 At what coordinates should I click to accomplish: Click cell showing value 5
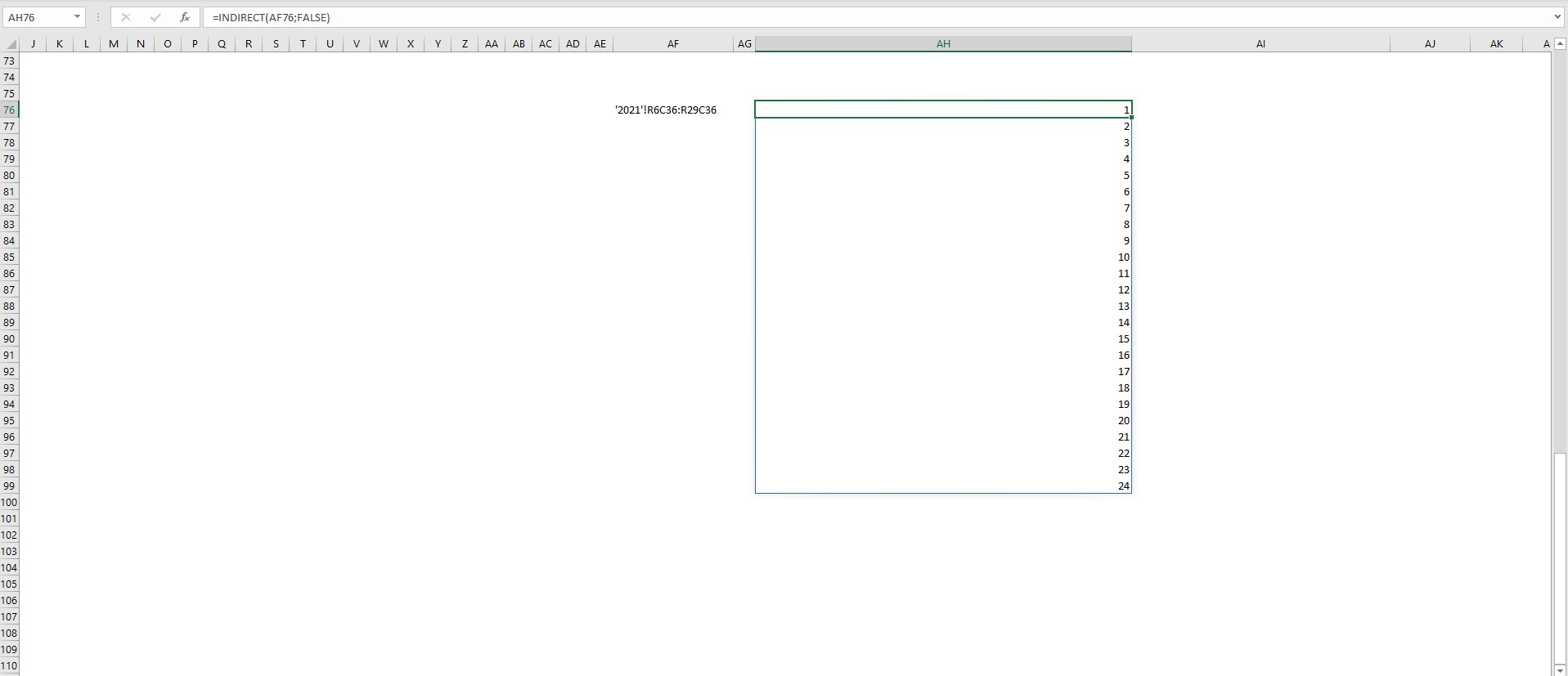(x=943, y=175)
